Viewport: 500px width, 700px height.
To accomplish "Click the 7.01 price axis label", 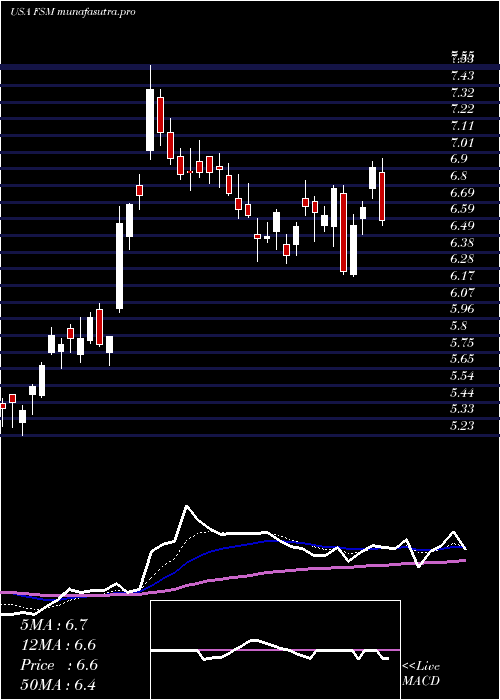I will (x=462, y=142).
